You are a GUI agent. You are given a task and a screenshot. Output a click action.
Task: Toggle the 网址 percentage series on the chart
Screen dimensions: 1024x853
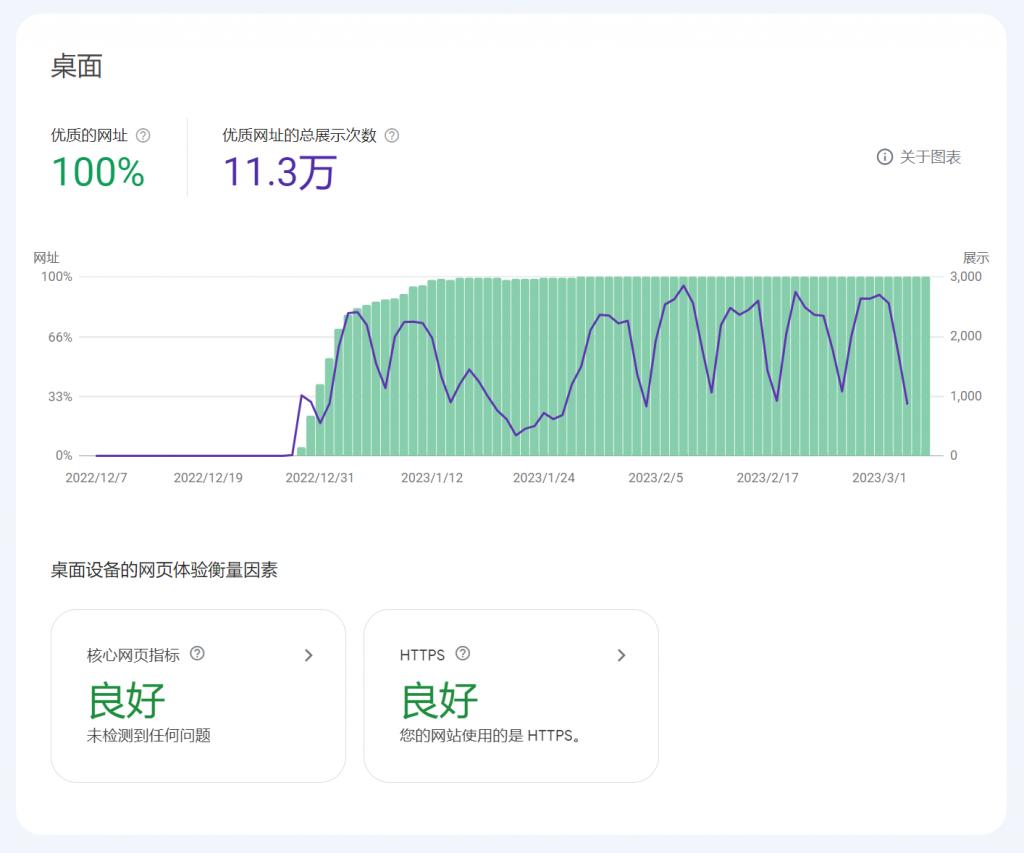(x=47, y=258)
